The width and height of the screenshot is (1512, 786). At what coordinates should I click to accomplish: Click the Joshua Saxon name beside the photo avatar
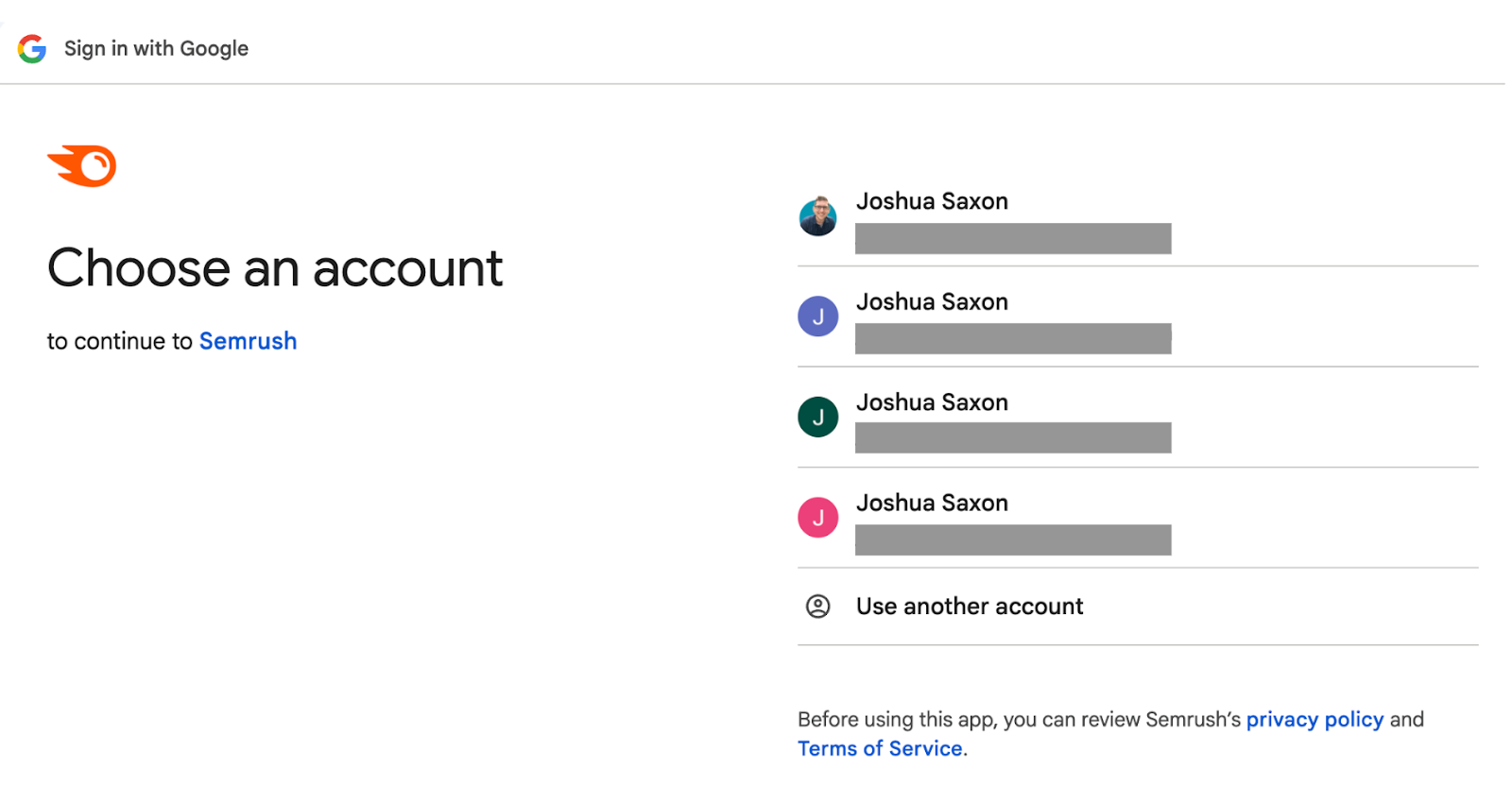932,201
